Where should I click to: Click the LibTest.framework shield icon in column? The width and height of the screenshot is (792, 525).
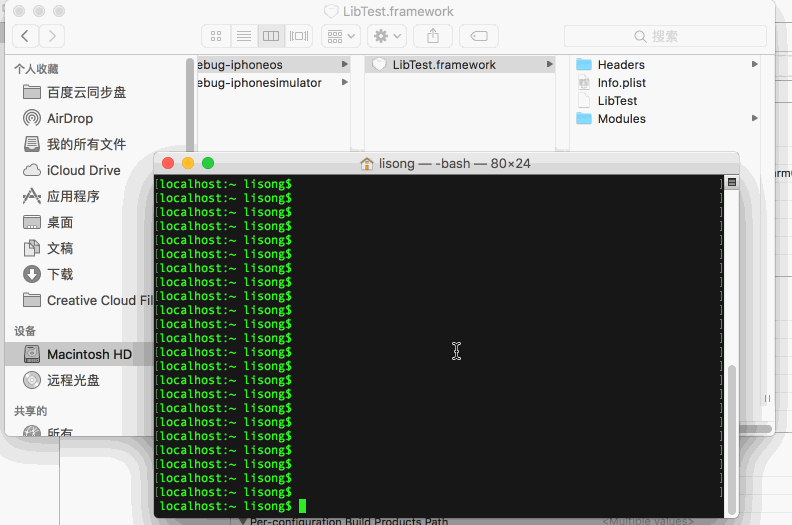379,64
